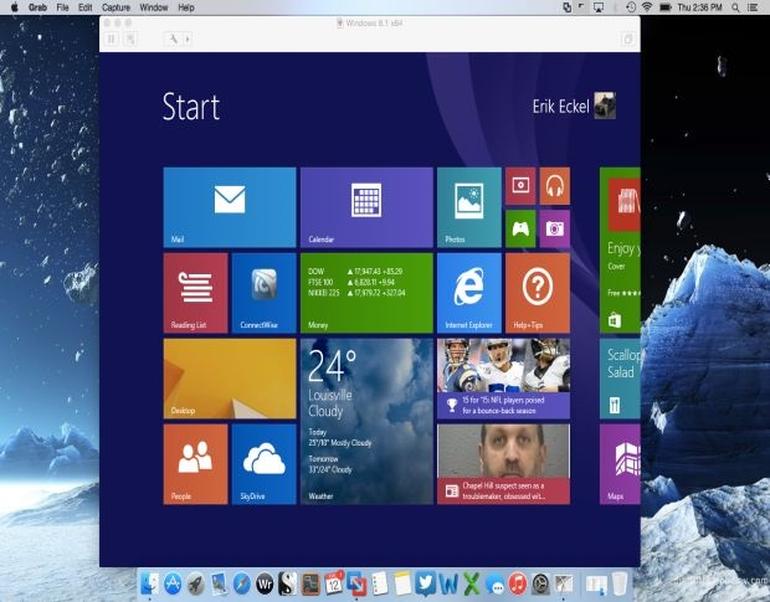This screenshot has height=602, width=770.
Task: Open the Camera tile
Action: (x=554, y=229)
